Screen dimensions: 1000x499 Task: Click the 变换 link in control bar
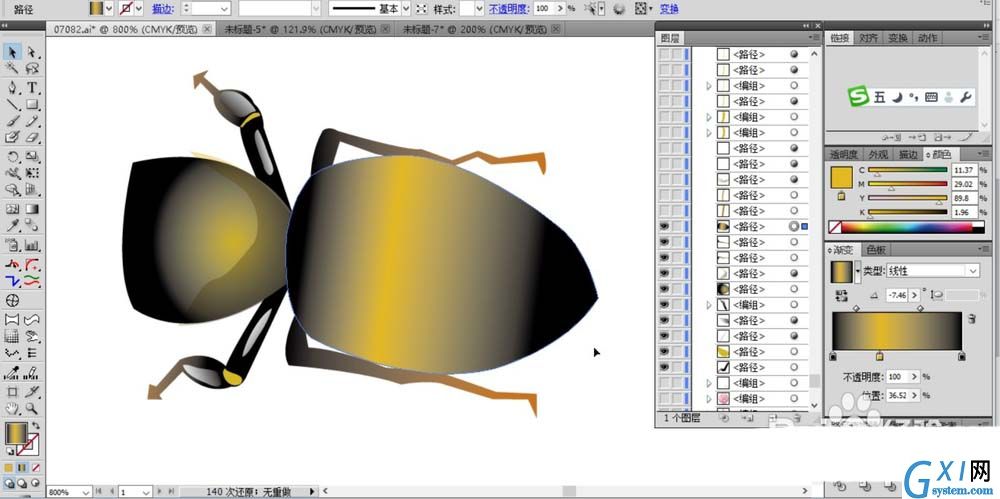tap(669, 9)
